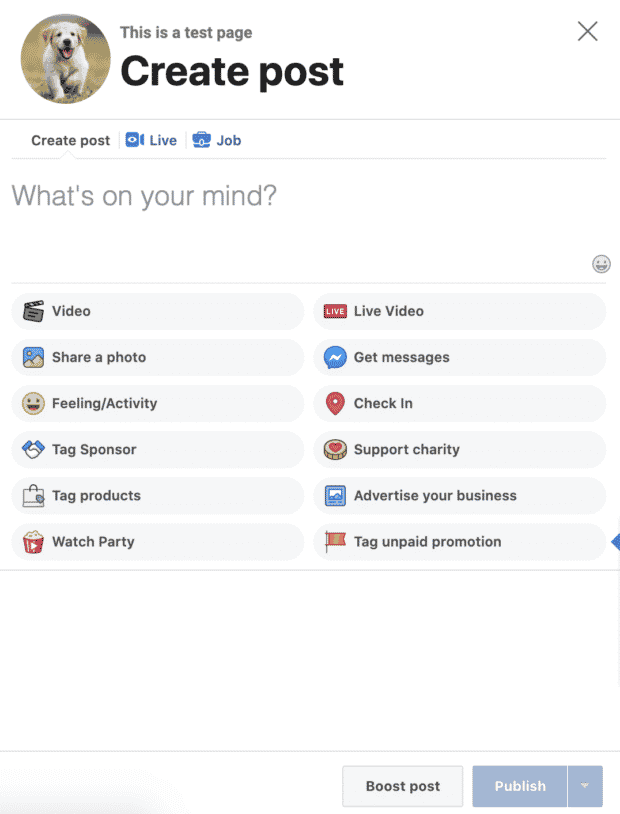Screen dimensions: 620x814
Task: Choose the Live Video label
Action: tap(388, 311)
